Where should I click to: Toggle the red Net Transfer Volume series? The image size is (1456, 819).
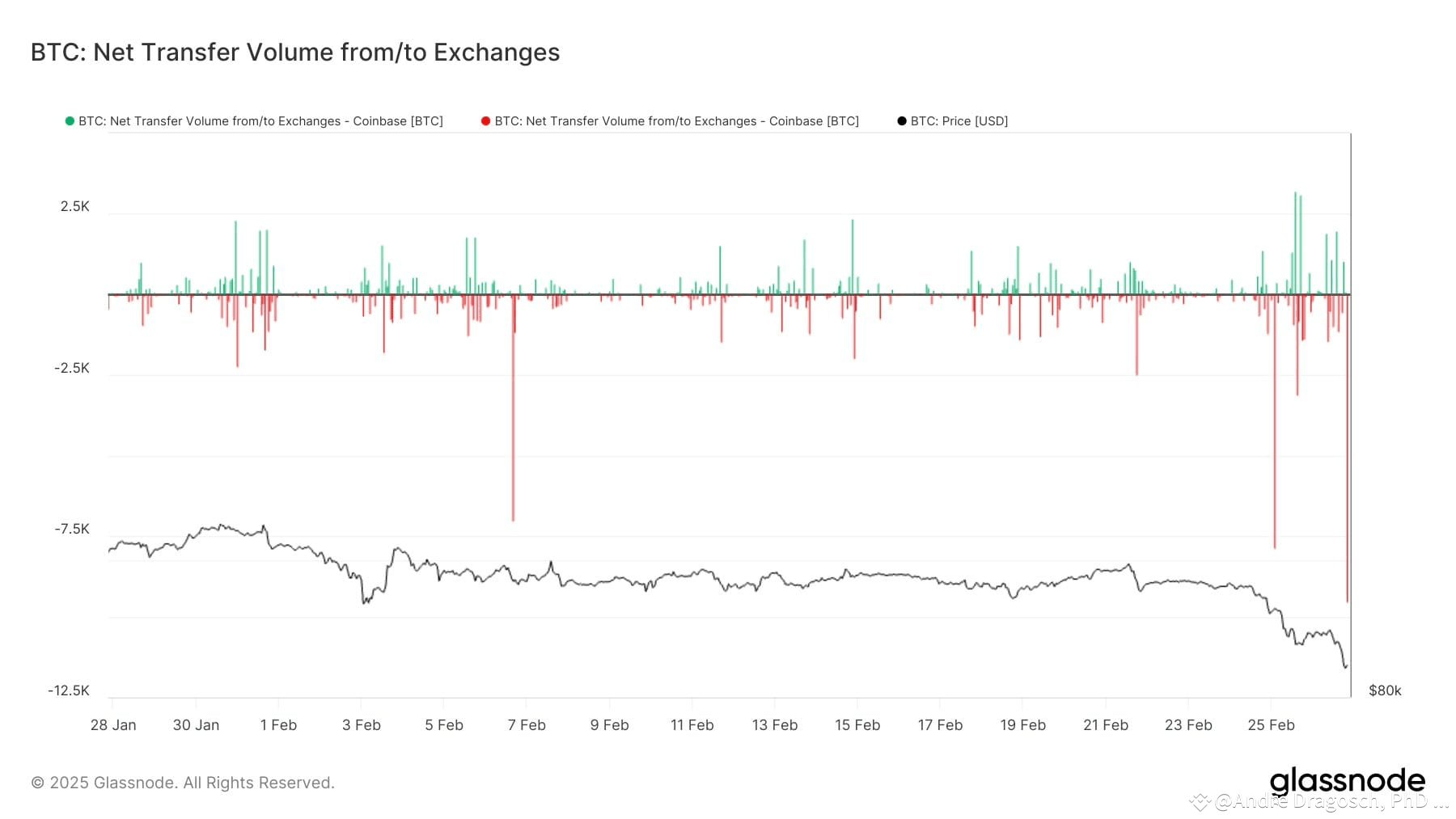[676, 120]
